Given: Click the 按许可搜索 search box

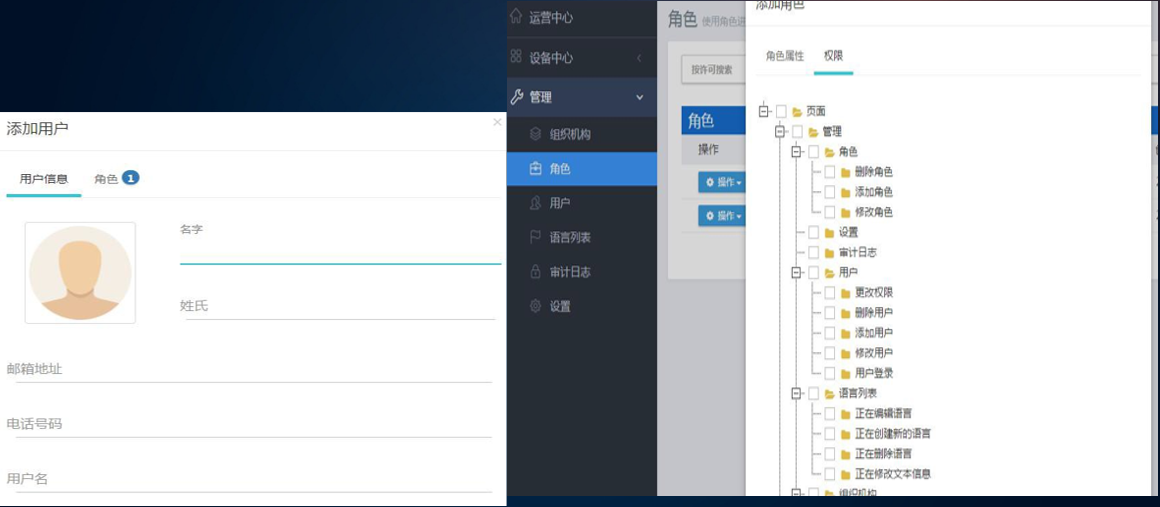Looking at the screenshot, I should (713, 70).
